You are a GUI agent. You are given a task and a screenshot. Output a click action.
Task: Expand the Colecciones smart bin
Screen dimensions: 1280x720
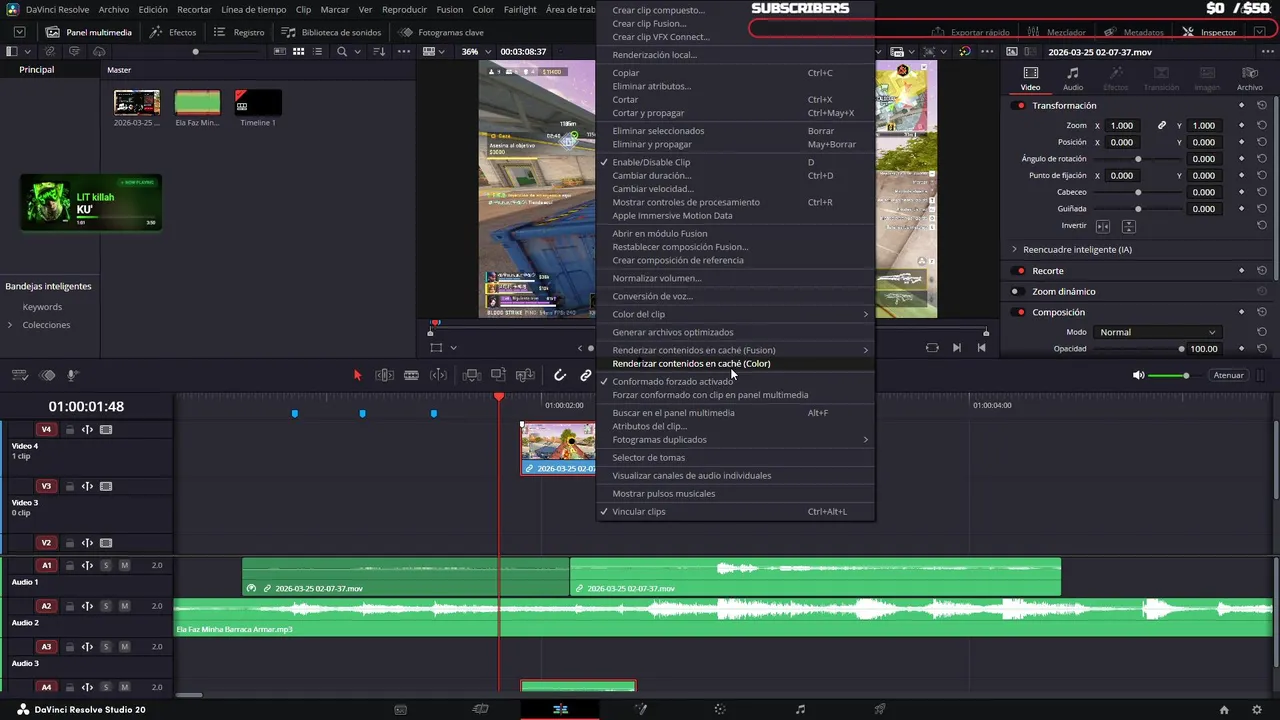pyautogui.click(x=10, y=325)
